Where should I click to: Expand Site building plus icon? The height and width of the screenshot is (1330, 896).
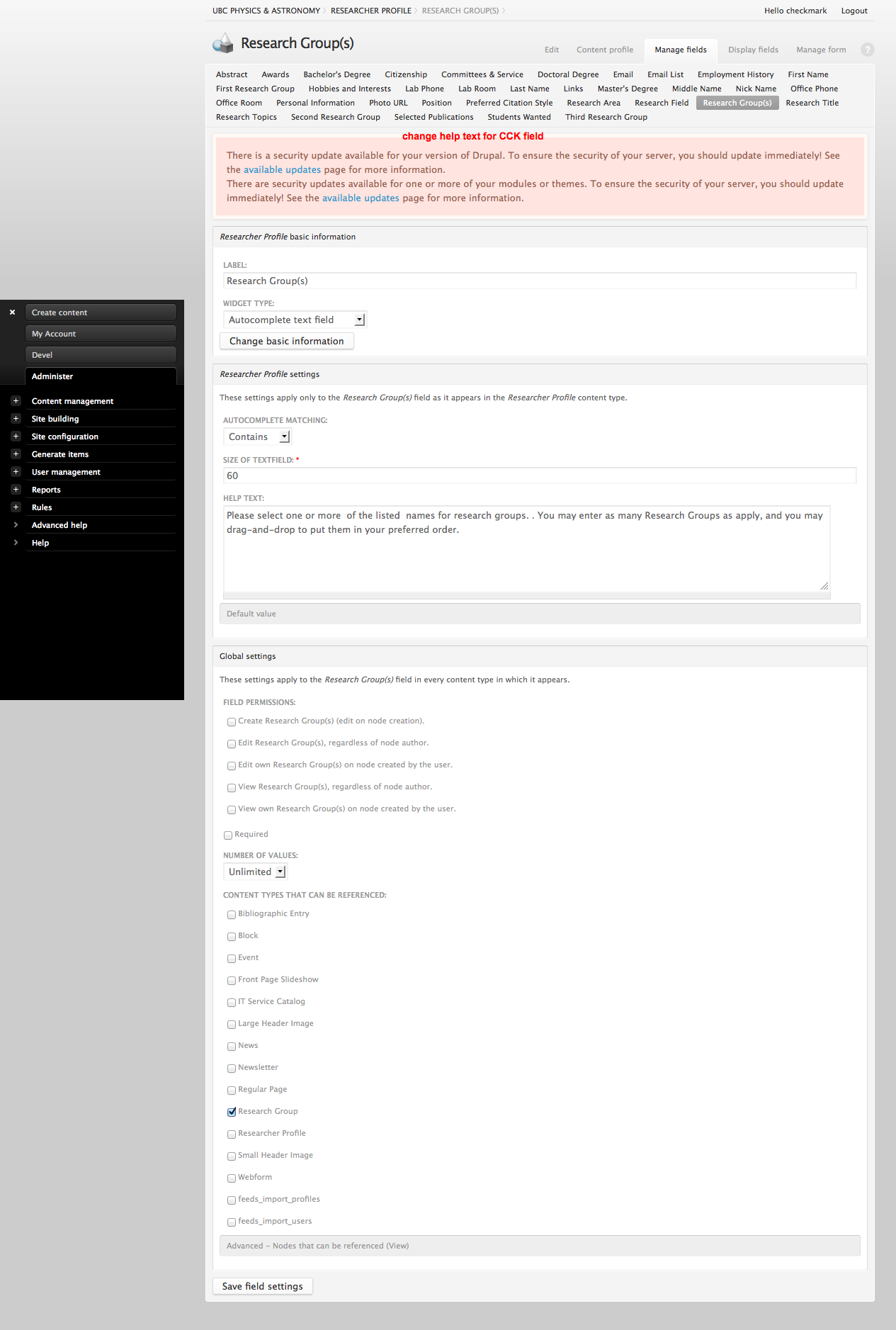(16, 419)
